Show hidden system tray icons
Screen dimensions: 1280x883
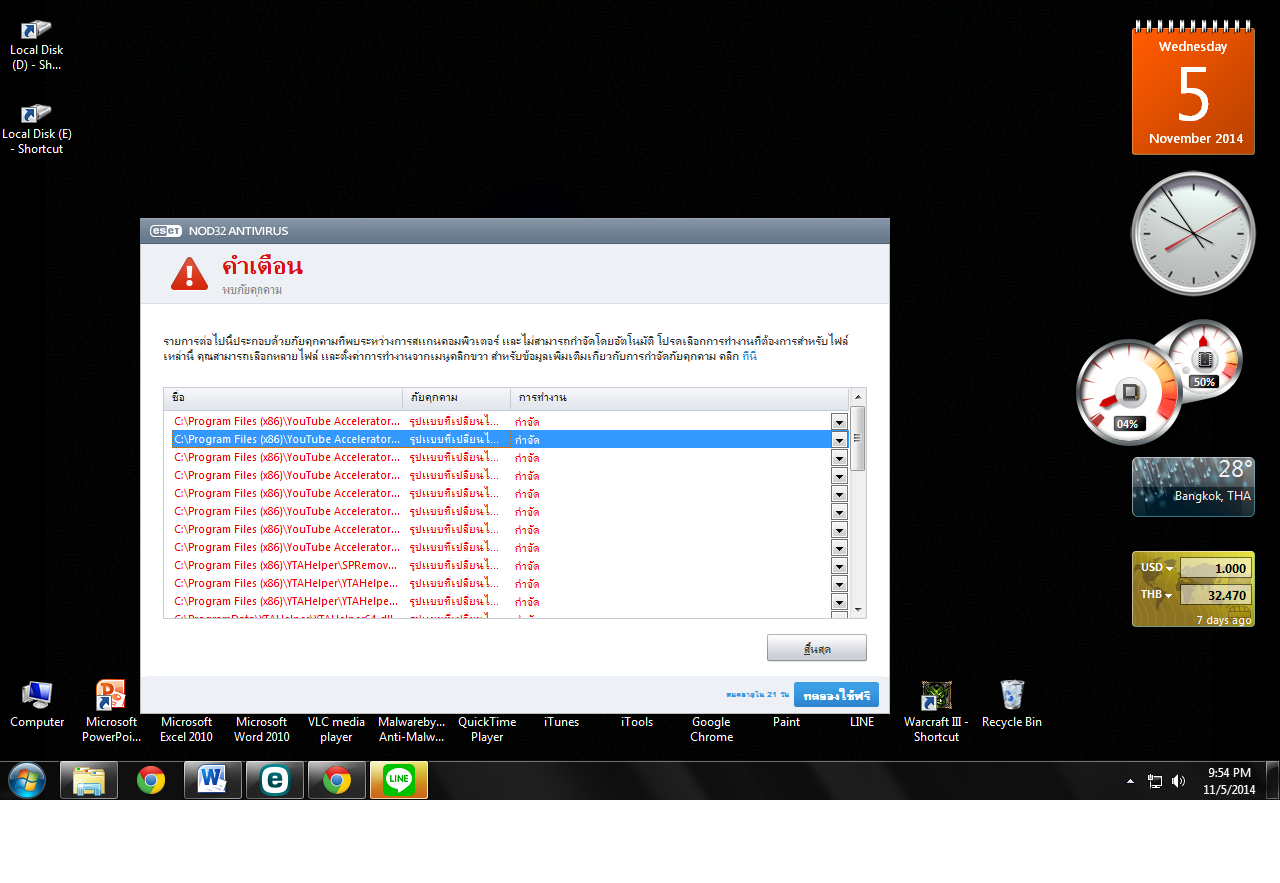click(x=1131, y=781)
